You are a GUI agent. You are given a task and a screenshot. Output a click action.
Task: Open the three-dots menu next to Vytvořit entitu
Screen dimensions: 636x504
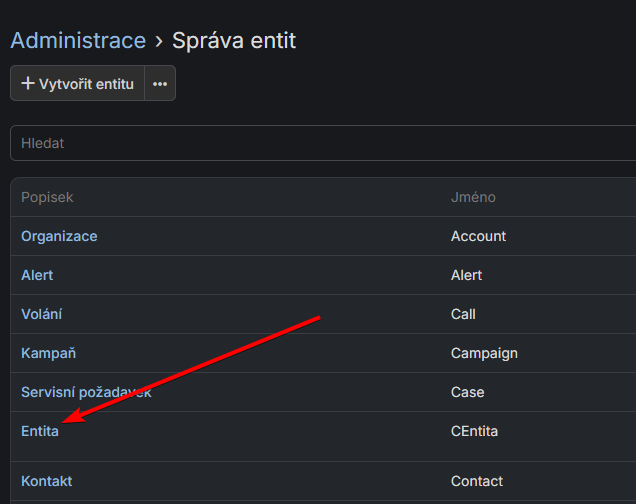[160, 84]
